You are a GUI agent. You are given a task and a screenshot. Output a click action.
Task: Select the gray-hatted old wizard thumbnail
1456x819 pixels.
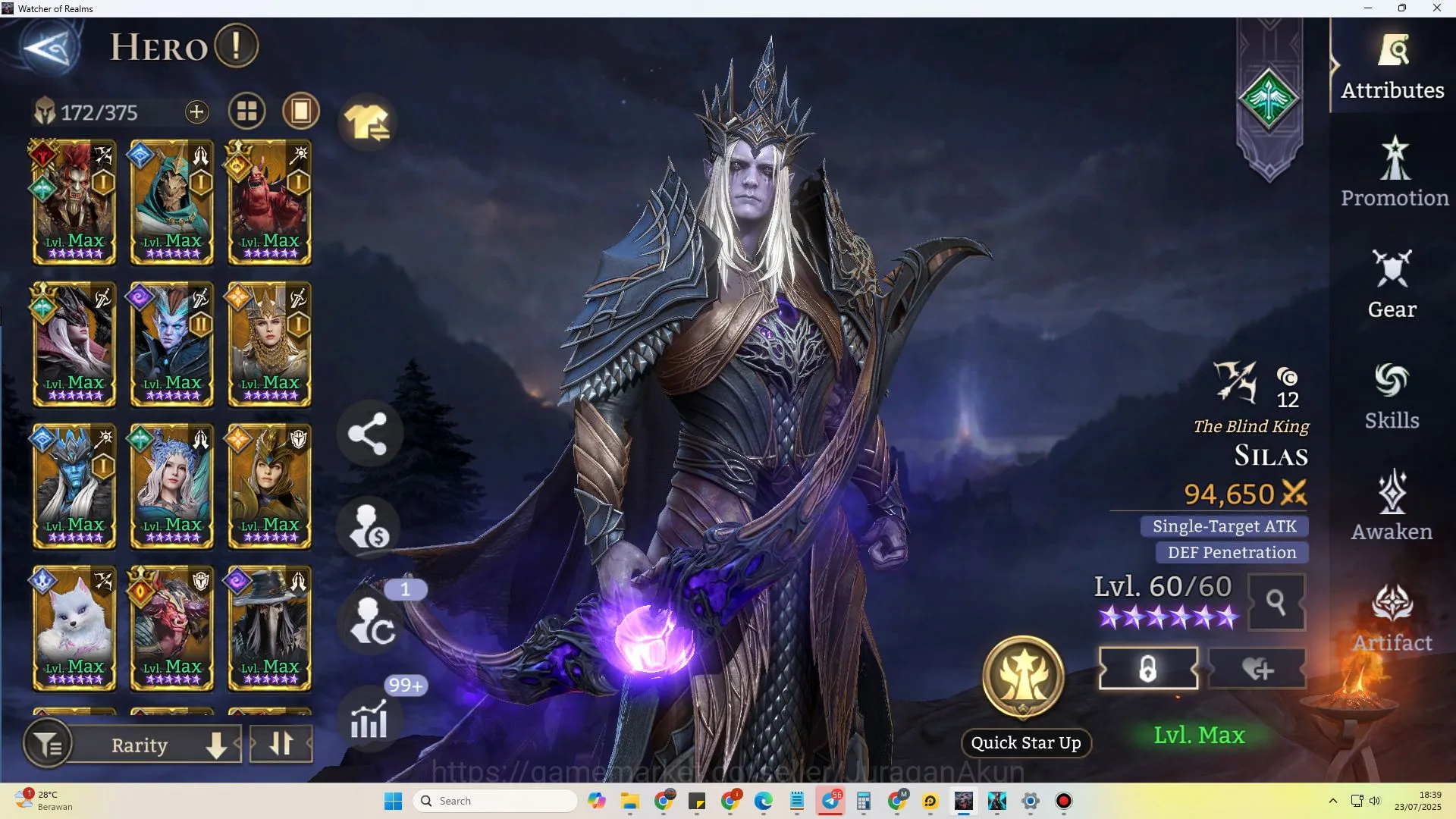tap(269, 629)
